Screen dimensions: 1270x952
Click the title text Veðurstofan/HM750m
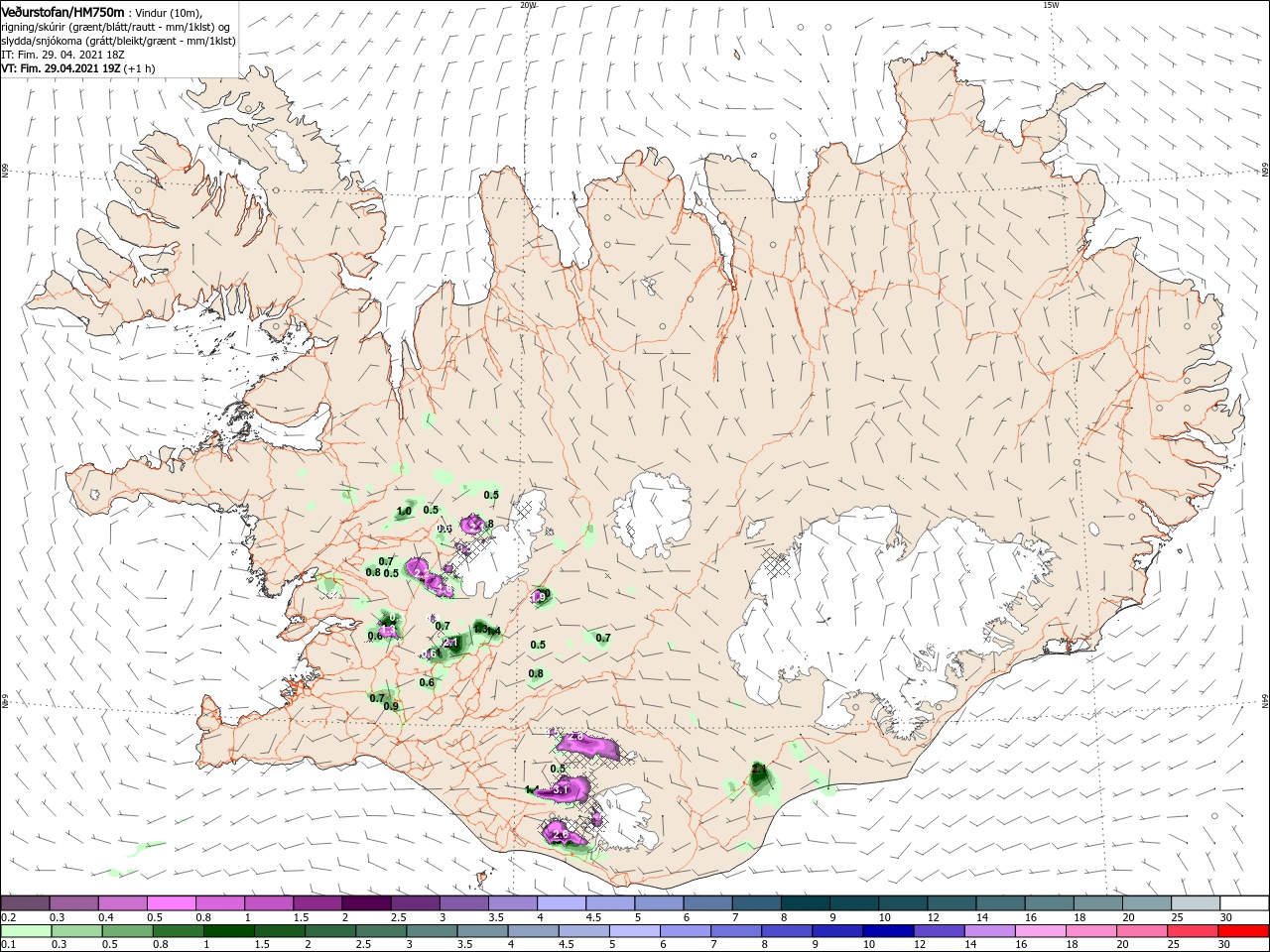(63, 12)
